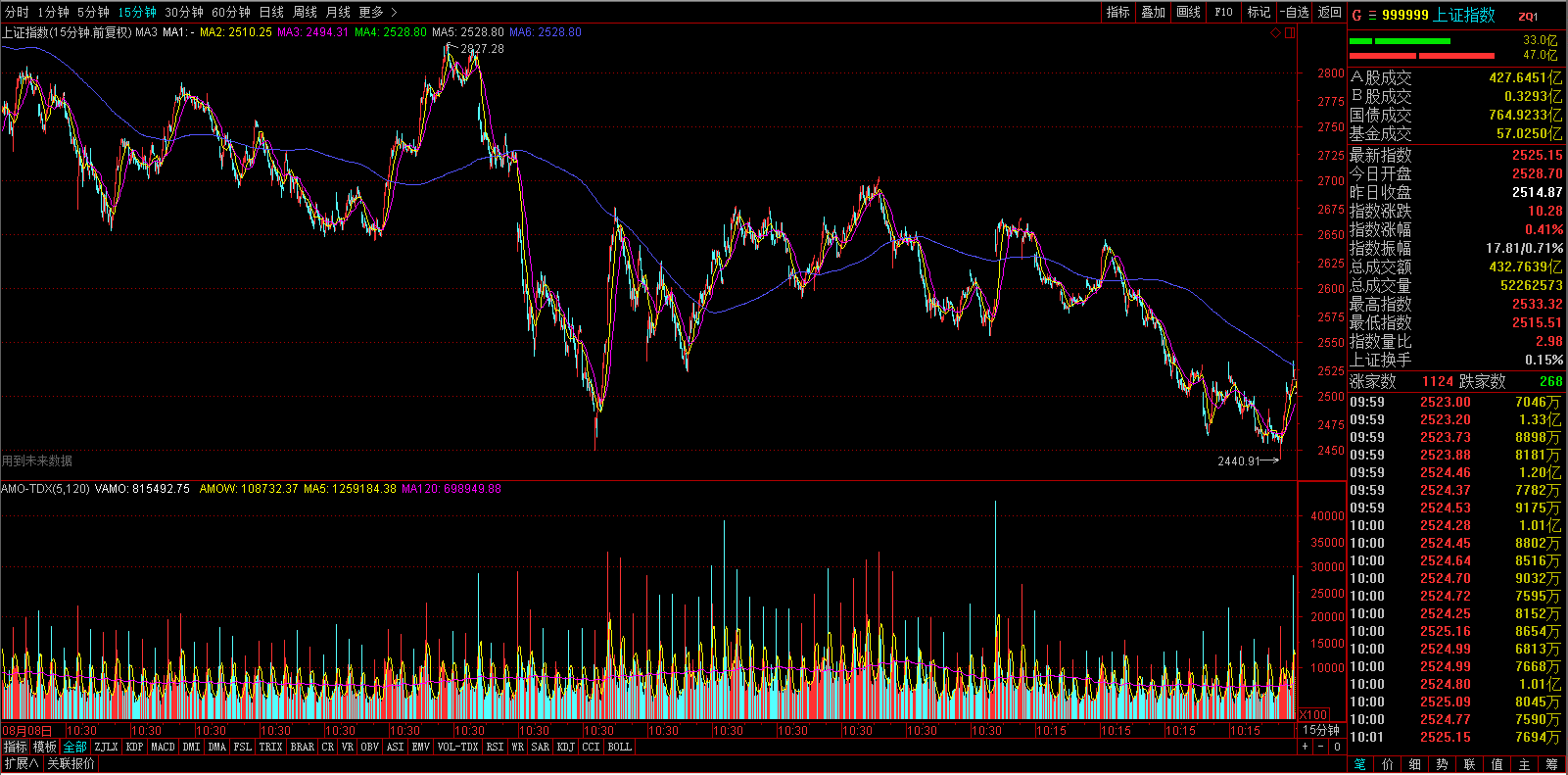Click the 叠加 overlay button
Image resolution: width=1568 pixels, height=775 pixels.
pyautogui.click(x=1153, y=12)
